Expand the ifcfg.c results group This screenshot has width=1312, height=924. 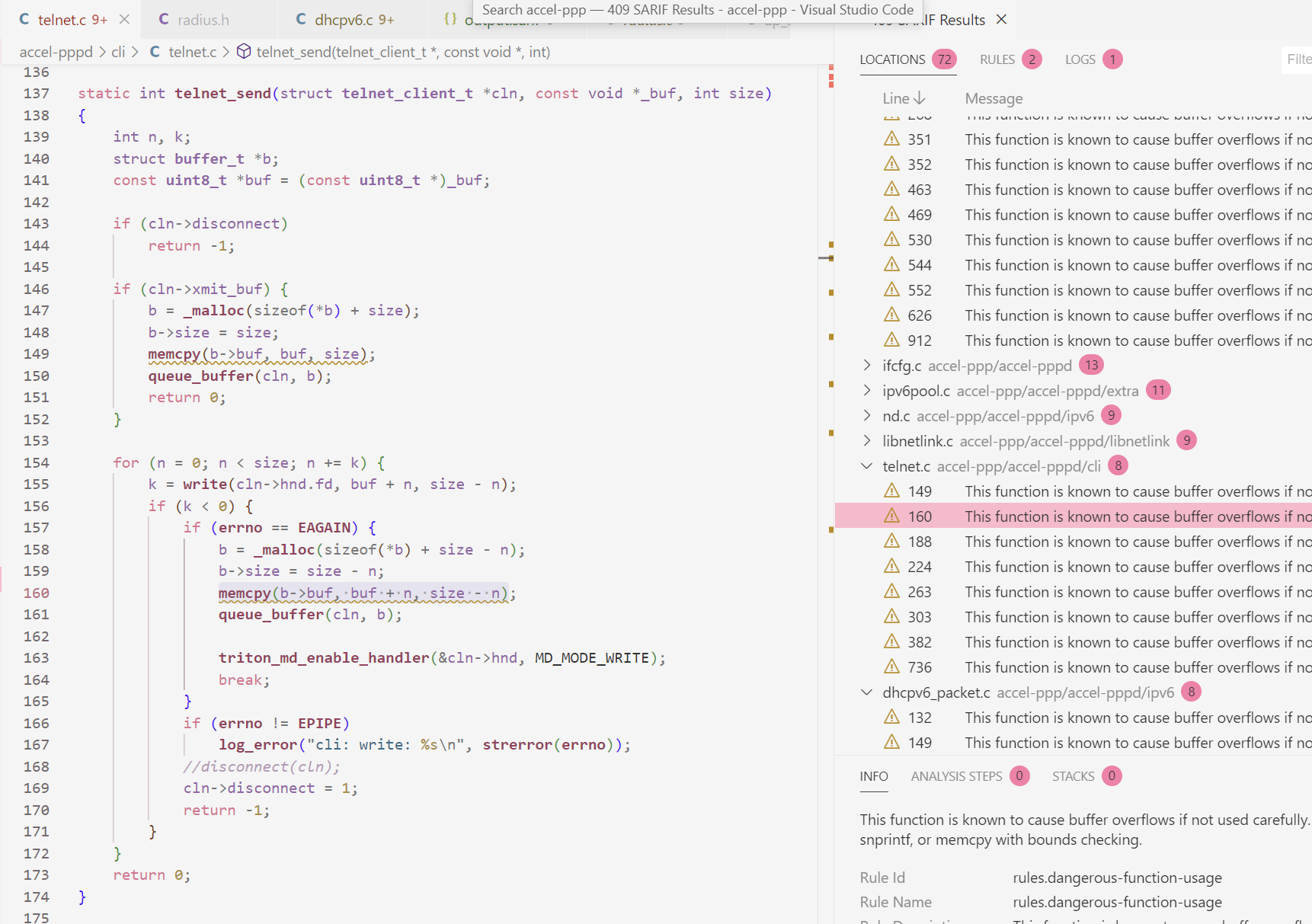click(866, 366)
